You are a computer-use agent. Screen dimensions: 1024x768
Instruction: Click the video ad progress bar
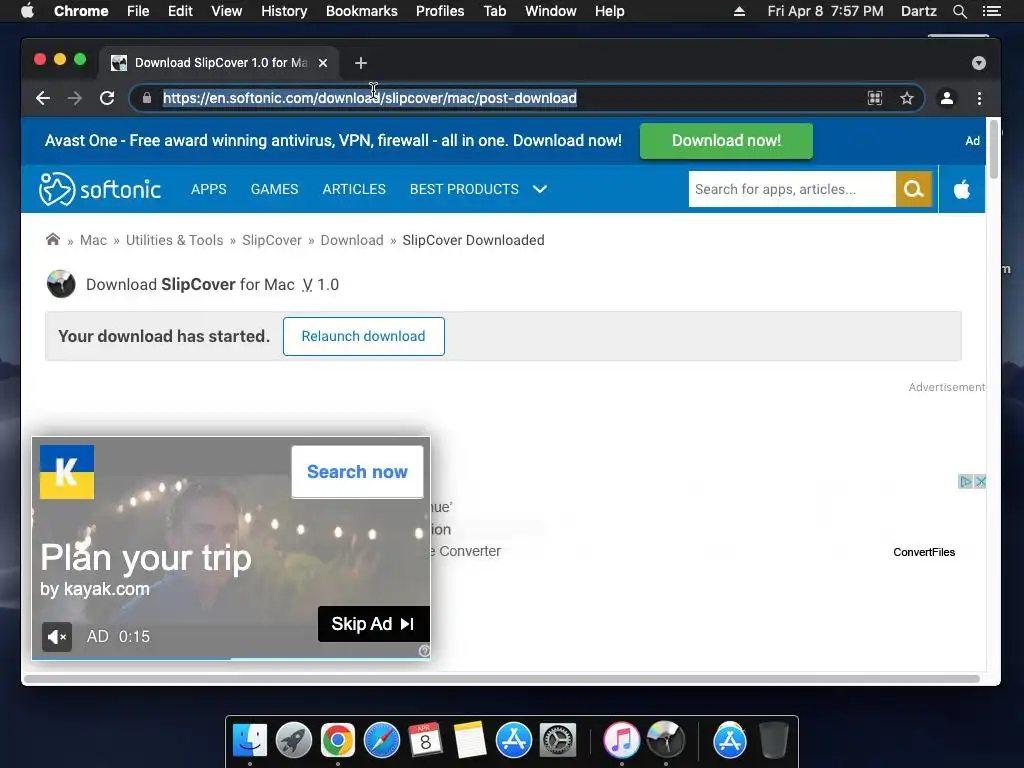(231, 658)
